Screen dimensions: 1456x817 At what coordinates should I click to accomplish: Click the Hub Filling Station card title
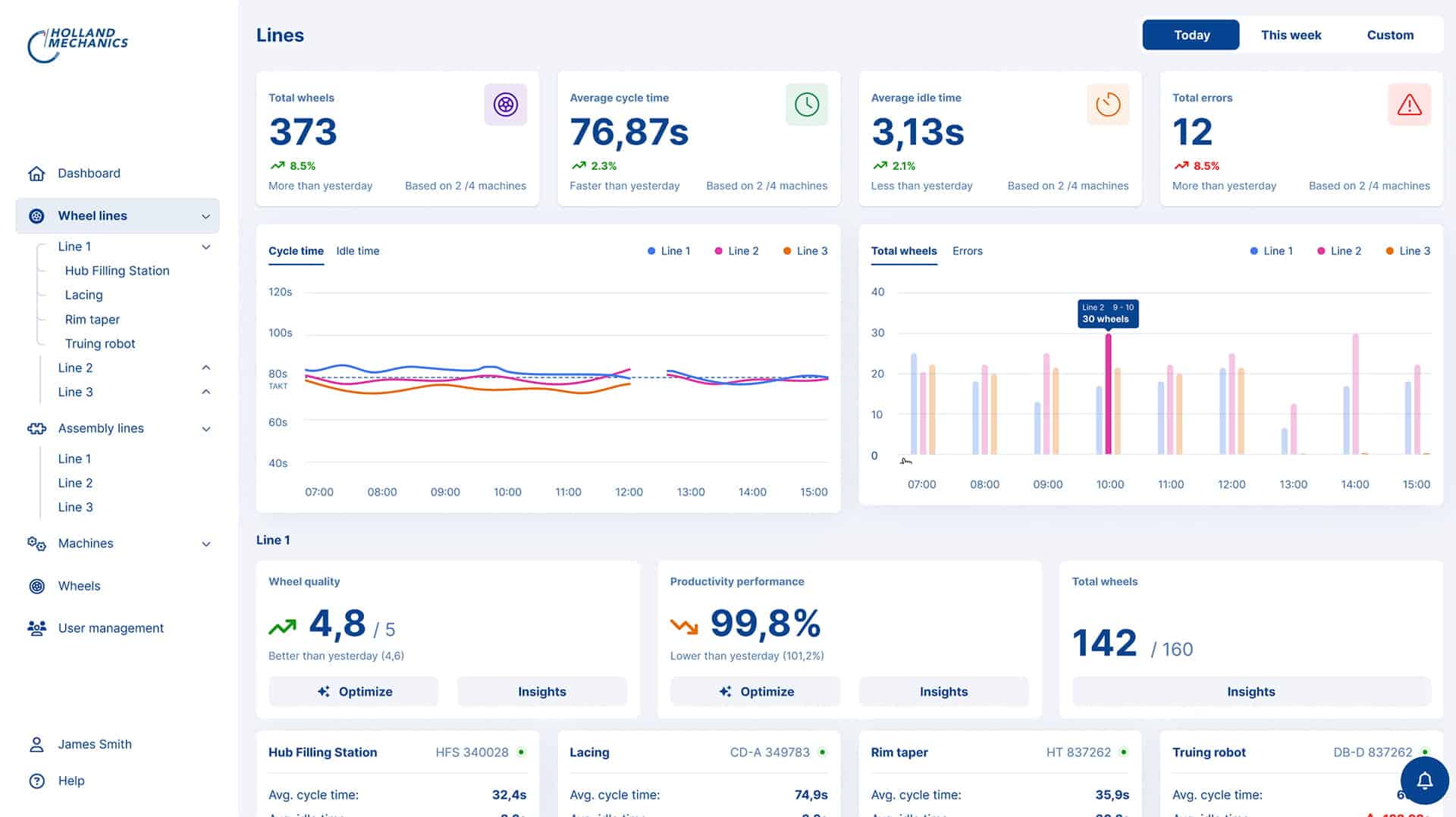[x=322, y=753]
